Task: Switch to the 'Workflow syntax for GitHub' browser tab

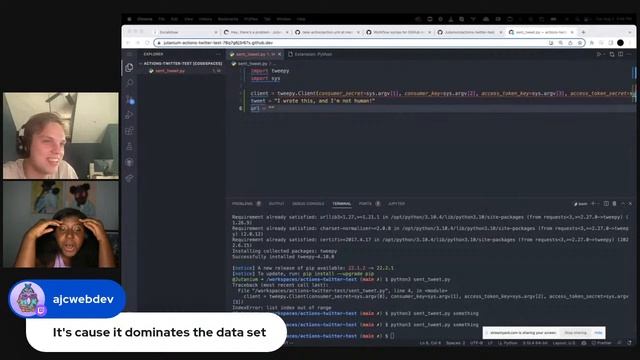Action: tap(399, 32)
